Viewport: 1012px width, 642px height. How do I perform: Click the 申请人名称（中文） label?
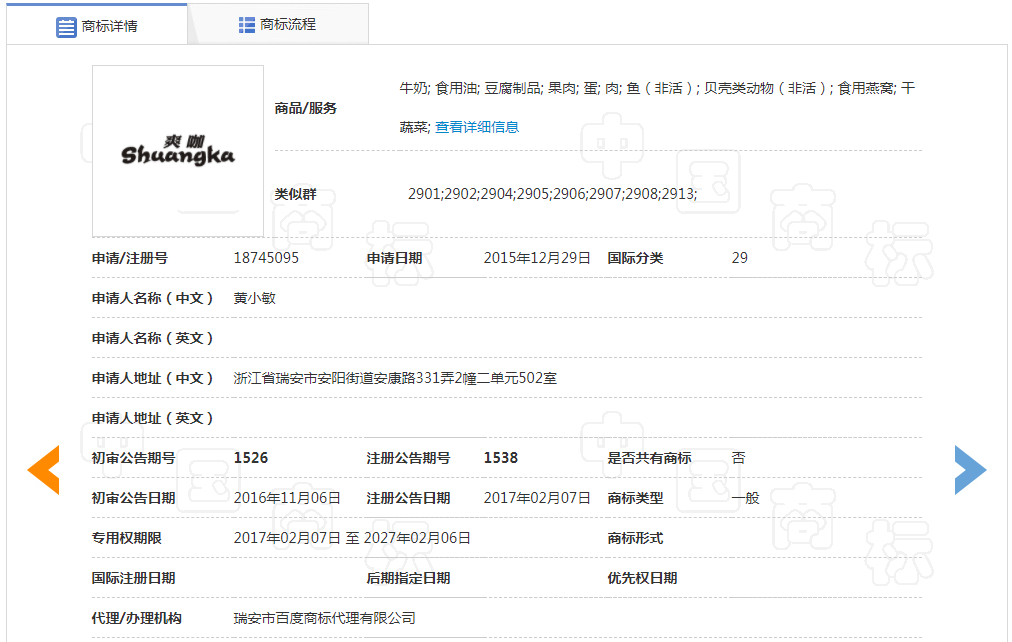(x=152, y=298)
